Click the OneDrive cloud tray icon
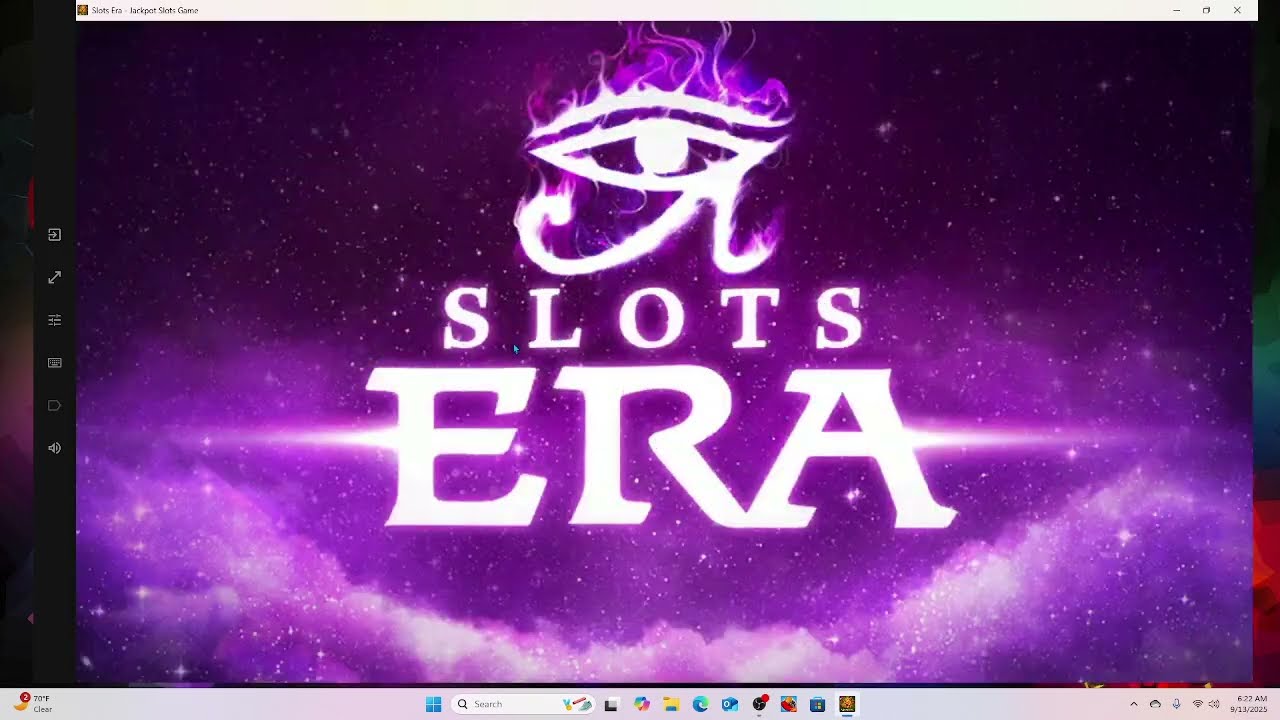 tap(1155, 704)
